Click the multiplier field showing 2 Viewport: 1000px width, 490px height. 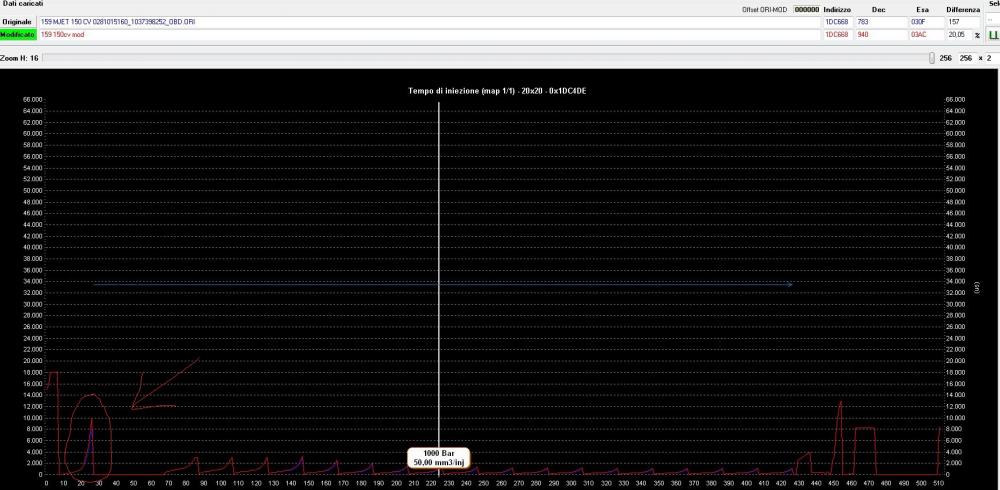coord(992,58)
